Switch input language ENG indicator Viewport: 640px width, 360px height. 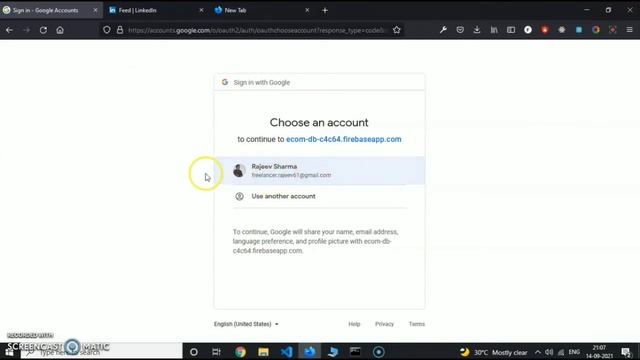pyautogui.click(x=574, y=352)
